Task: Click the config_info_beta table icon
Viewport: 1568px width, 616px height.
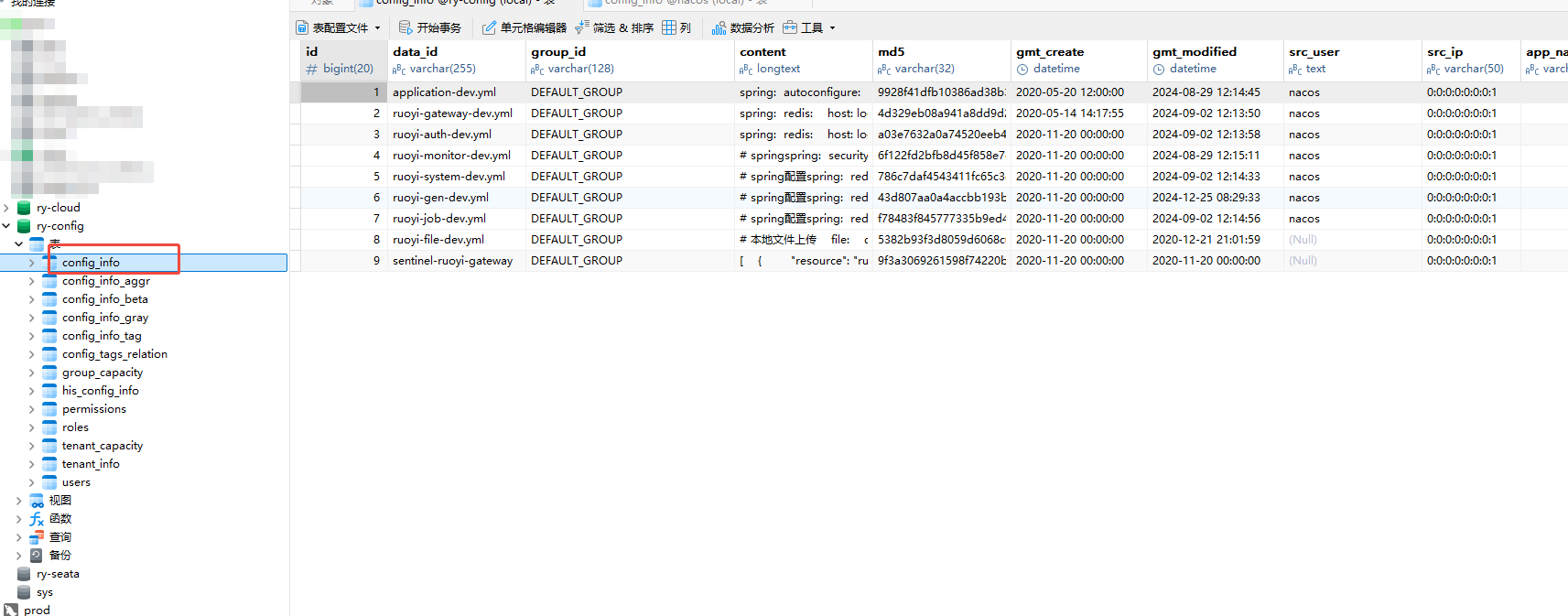Action: coord(49,299)
